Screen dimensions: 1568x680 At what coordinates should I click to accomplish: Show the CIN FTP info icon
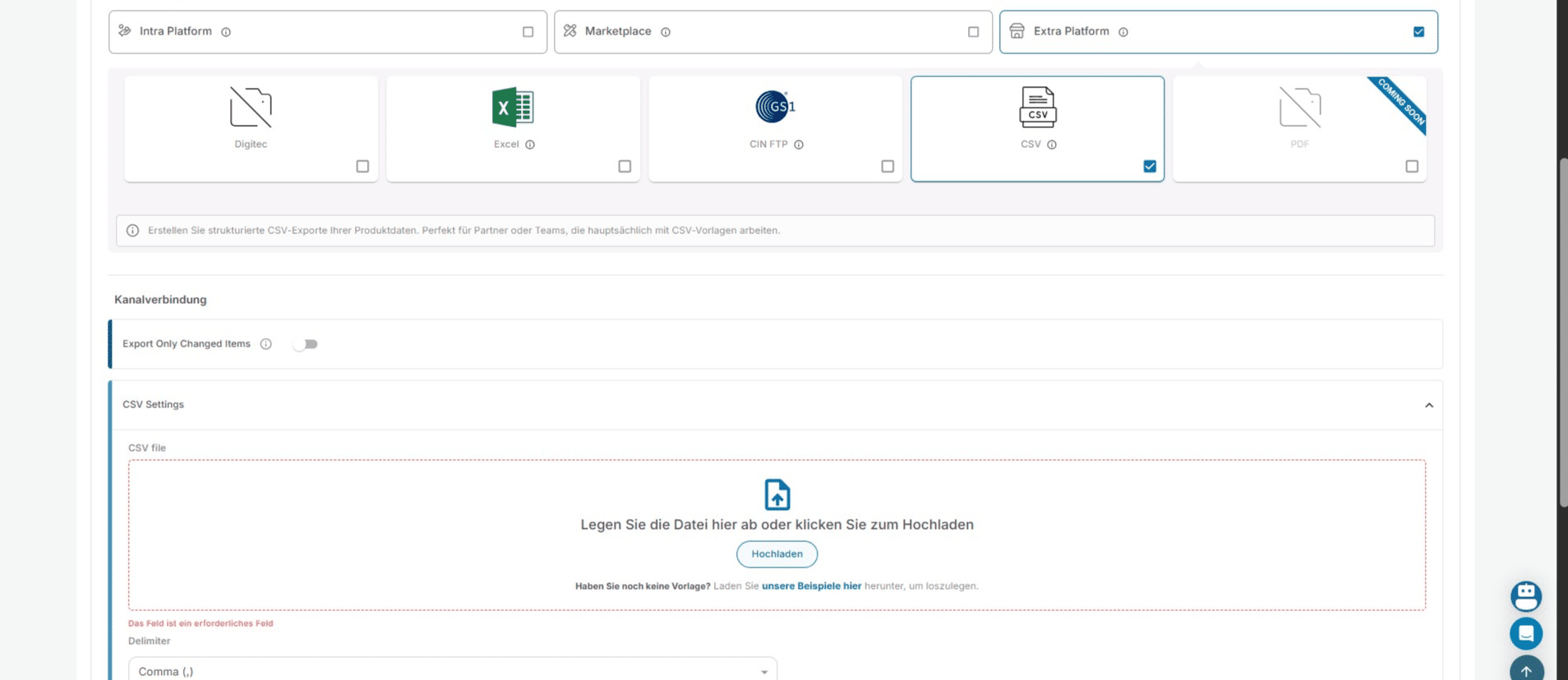point(799,145)
